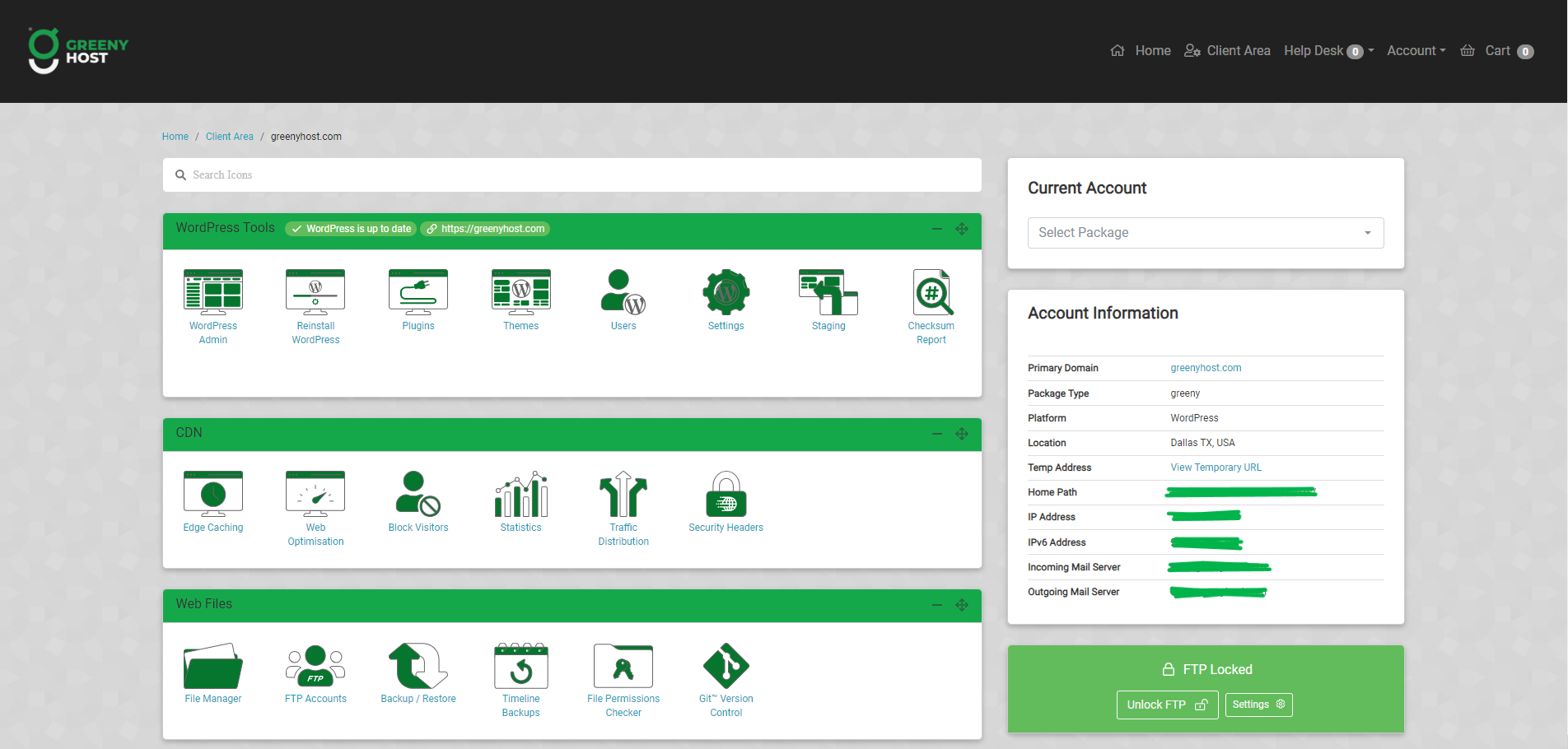1568x749 pixels.
Task: Open Git Version Control
Action: [726, 679]
